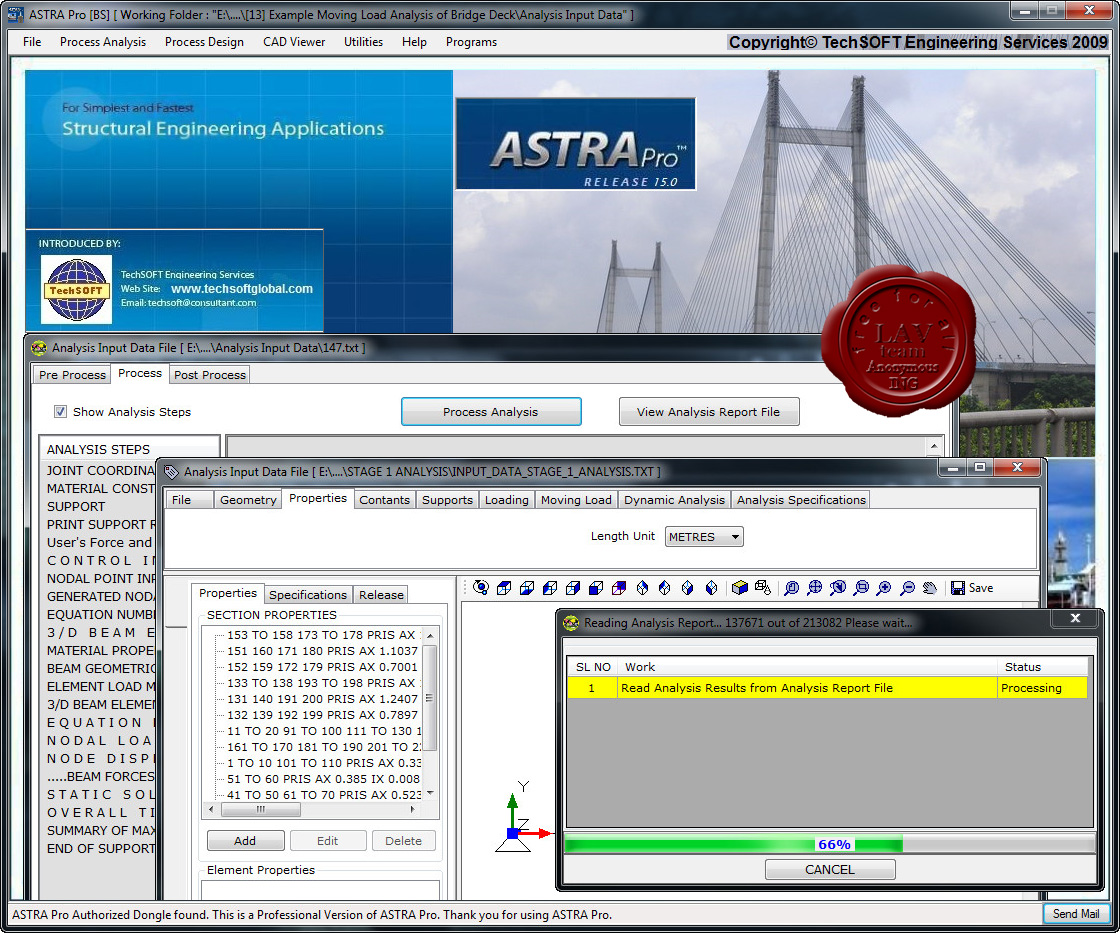Screen dimensions: 1120x933
Task: Open the Release sub-tab
Action: 381,594
